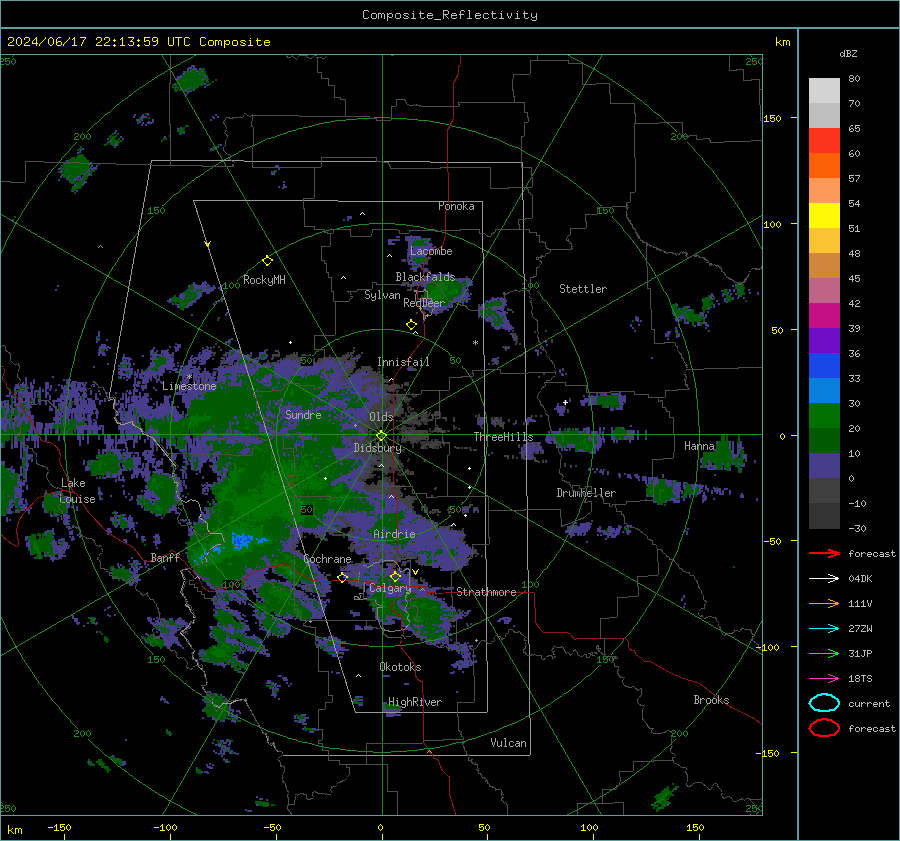
Task: Click the Ponoka town label
Action: (x=456, y=206)
